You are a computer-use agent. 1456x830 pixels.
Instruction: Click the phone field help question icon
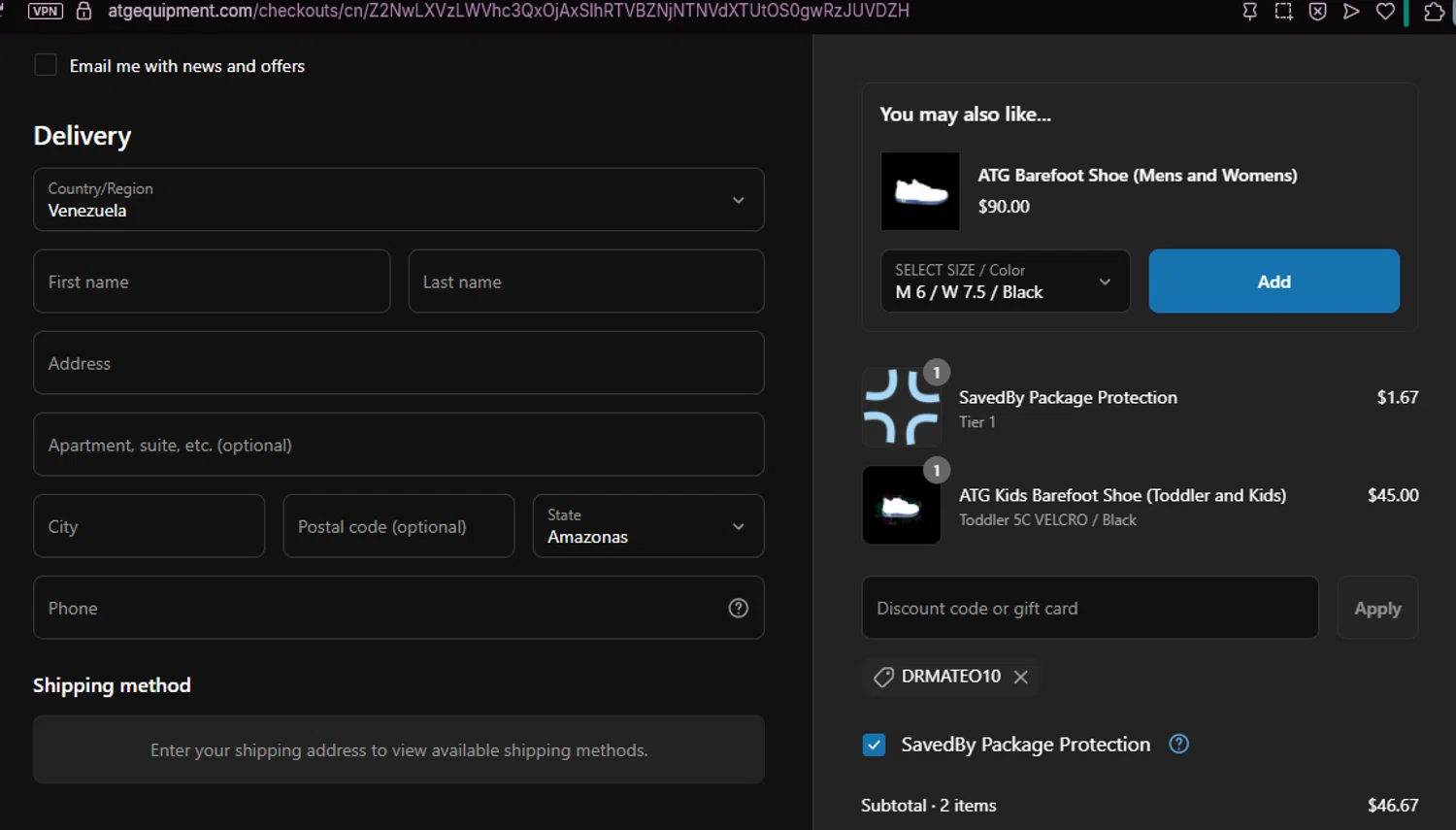[739, 608]
